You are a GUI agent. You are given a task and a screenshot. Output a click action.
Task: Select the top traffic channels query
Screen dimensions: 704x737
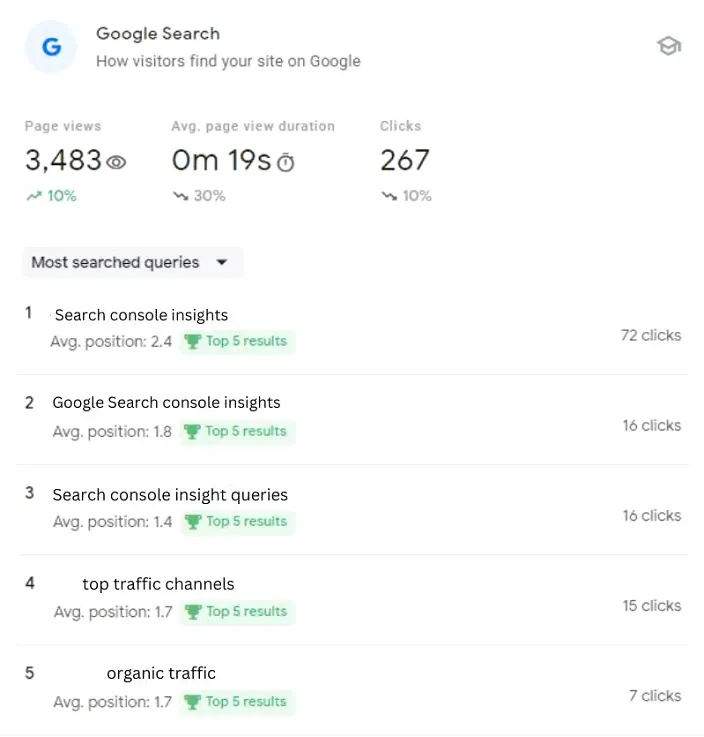tap(158, 584)
